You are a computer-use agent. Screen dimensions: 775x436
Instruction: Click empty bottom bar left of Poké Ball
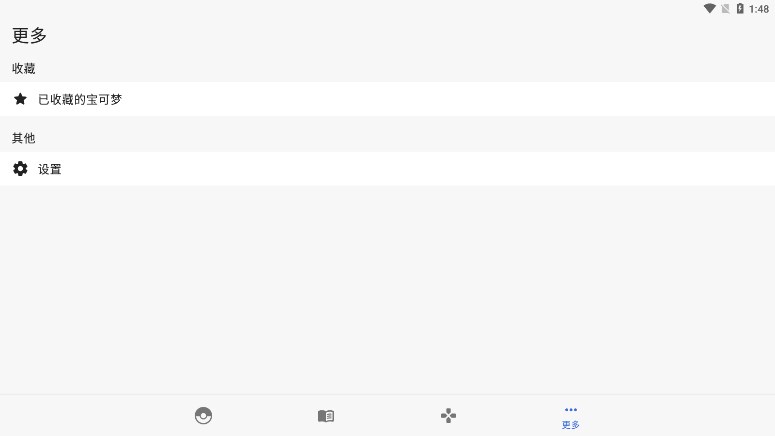pyautogui.click(x=80, y=416)
